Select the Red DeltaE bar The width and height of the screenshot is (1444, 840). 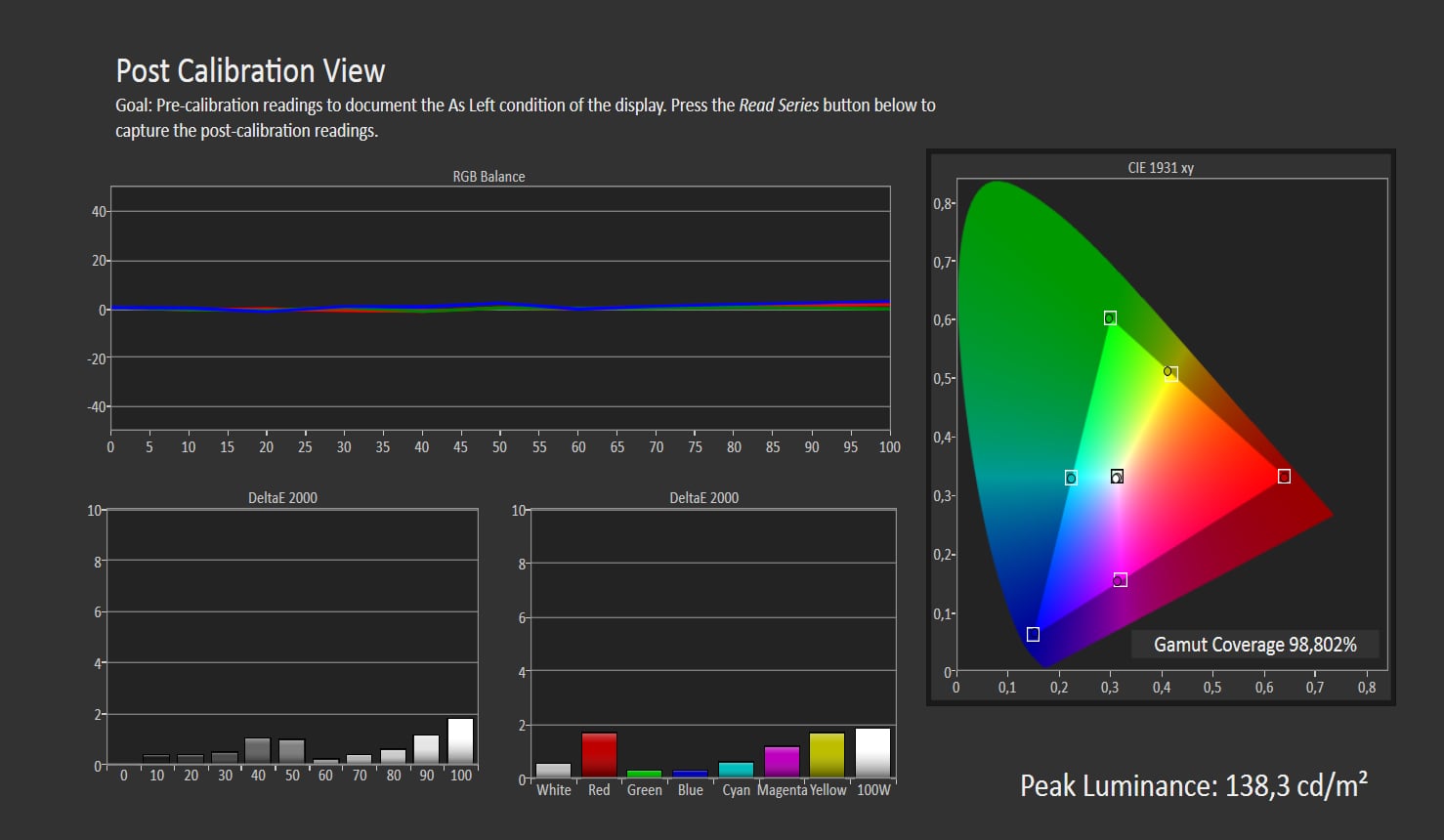(x=599, y=755)
